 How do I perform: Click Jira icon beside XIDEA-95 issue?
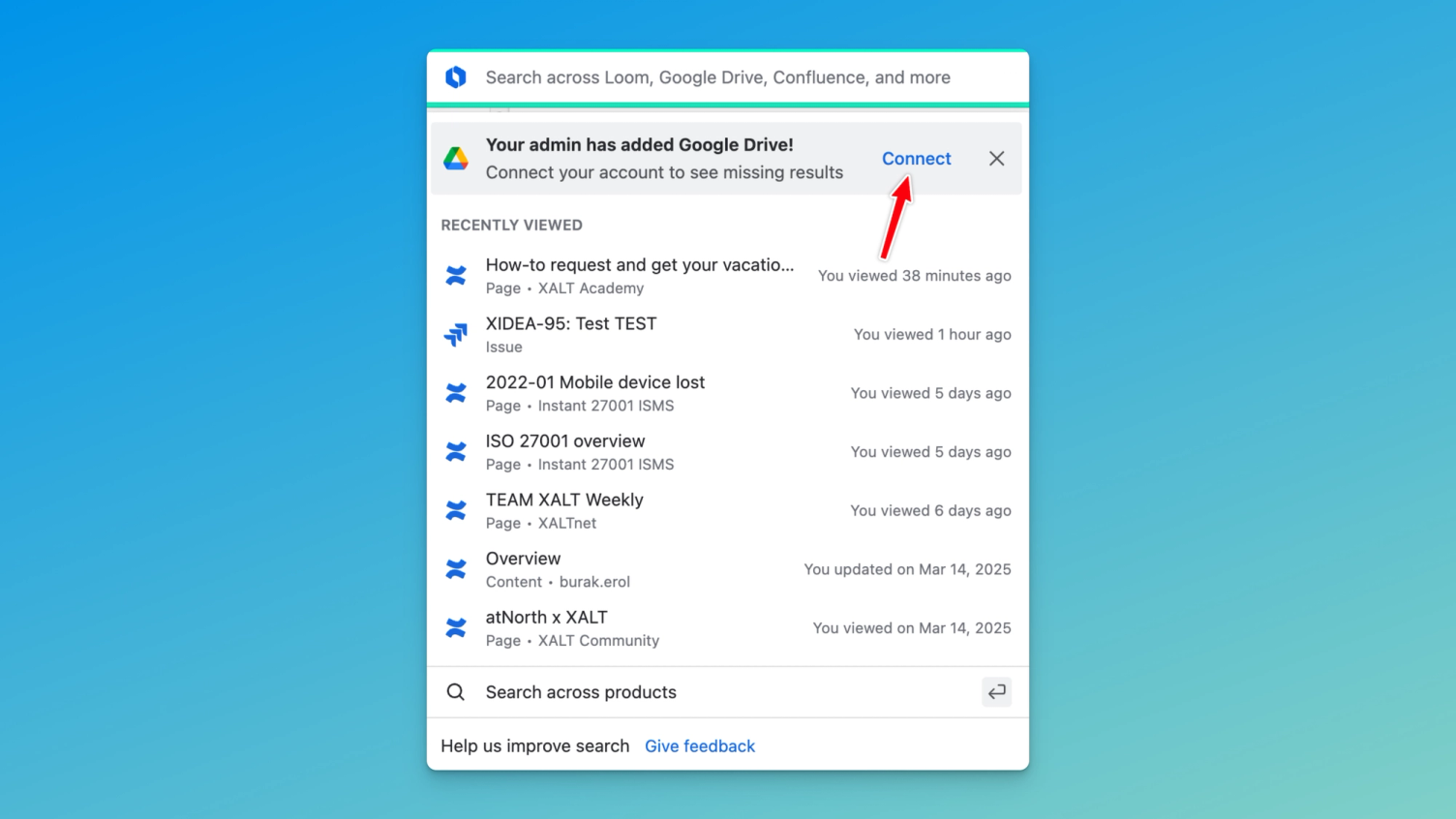click(456, 335)
